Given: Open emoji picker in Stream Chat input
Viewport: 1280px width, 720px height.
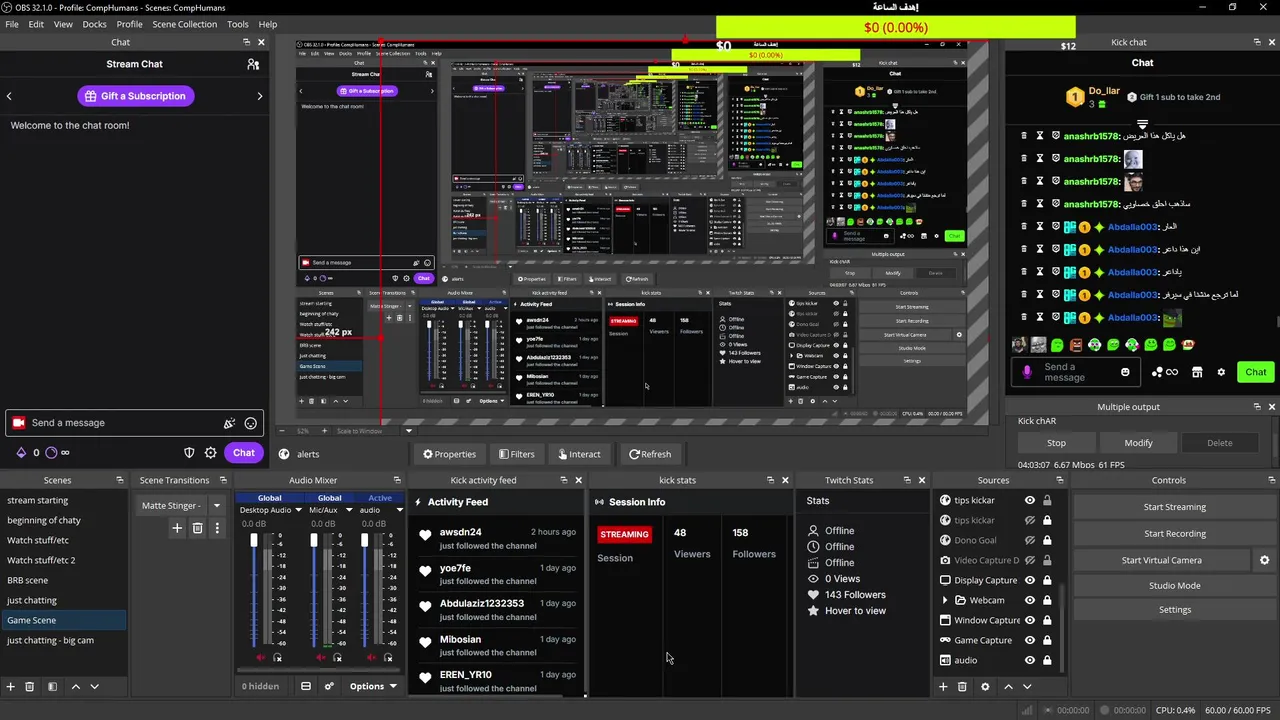Looking at the screenshot, I should pos(251,423).
